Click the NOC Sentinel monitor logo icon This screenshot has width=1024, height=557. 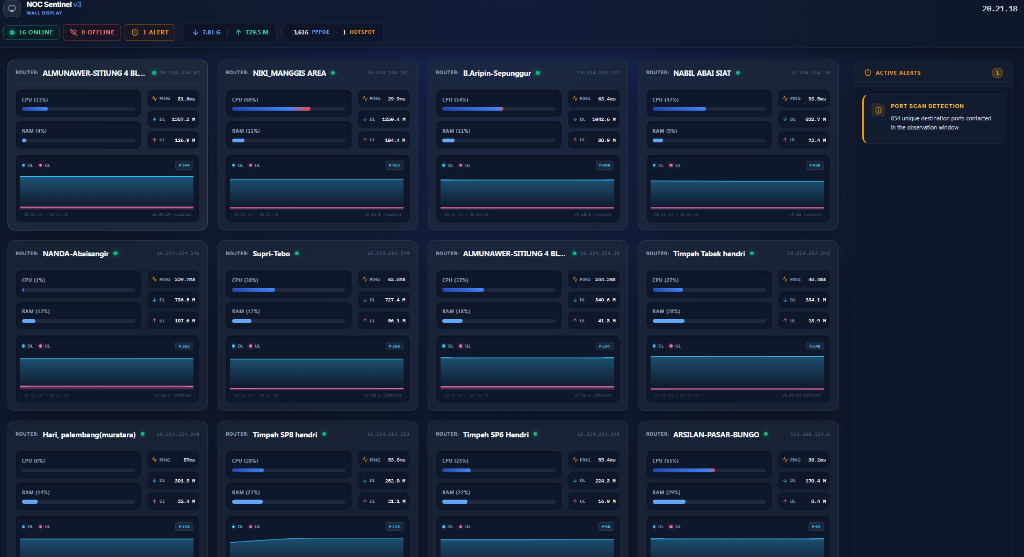(x=12, y=8)
